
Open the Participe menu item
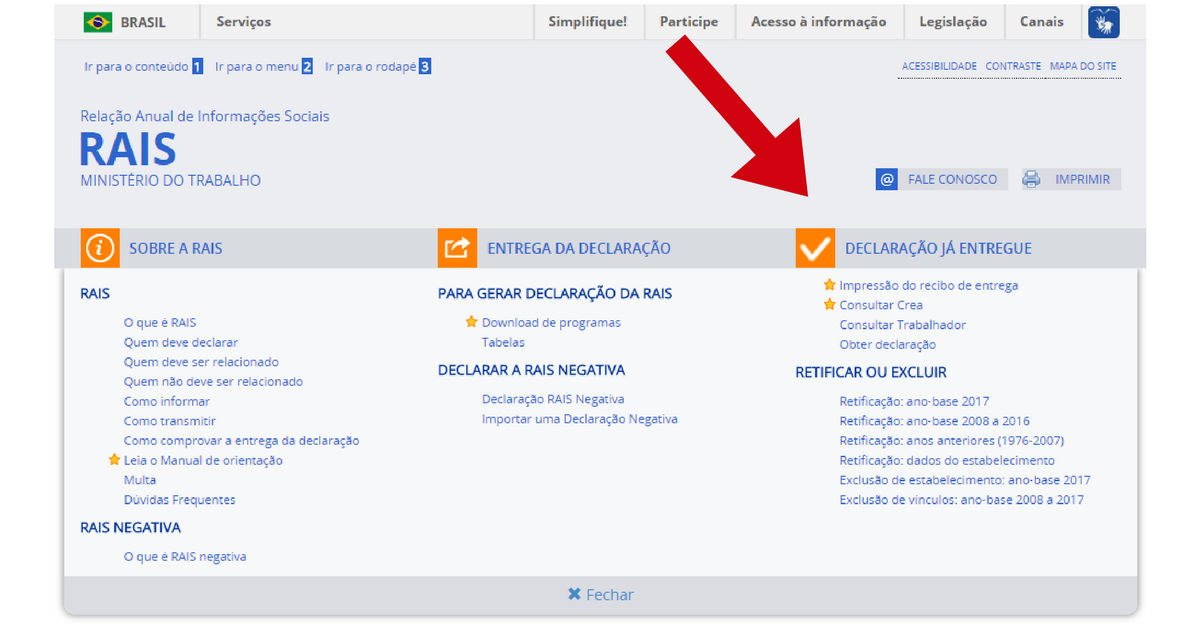[689, 22]
